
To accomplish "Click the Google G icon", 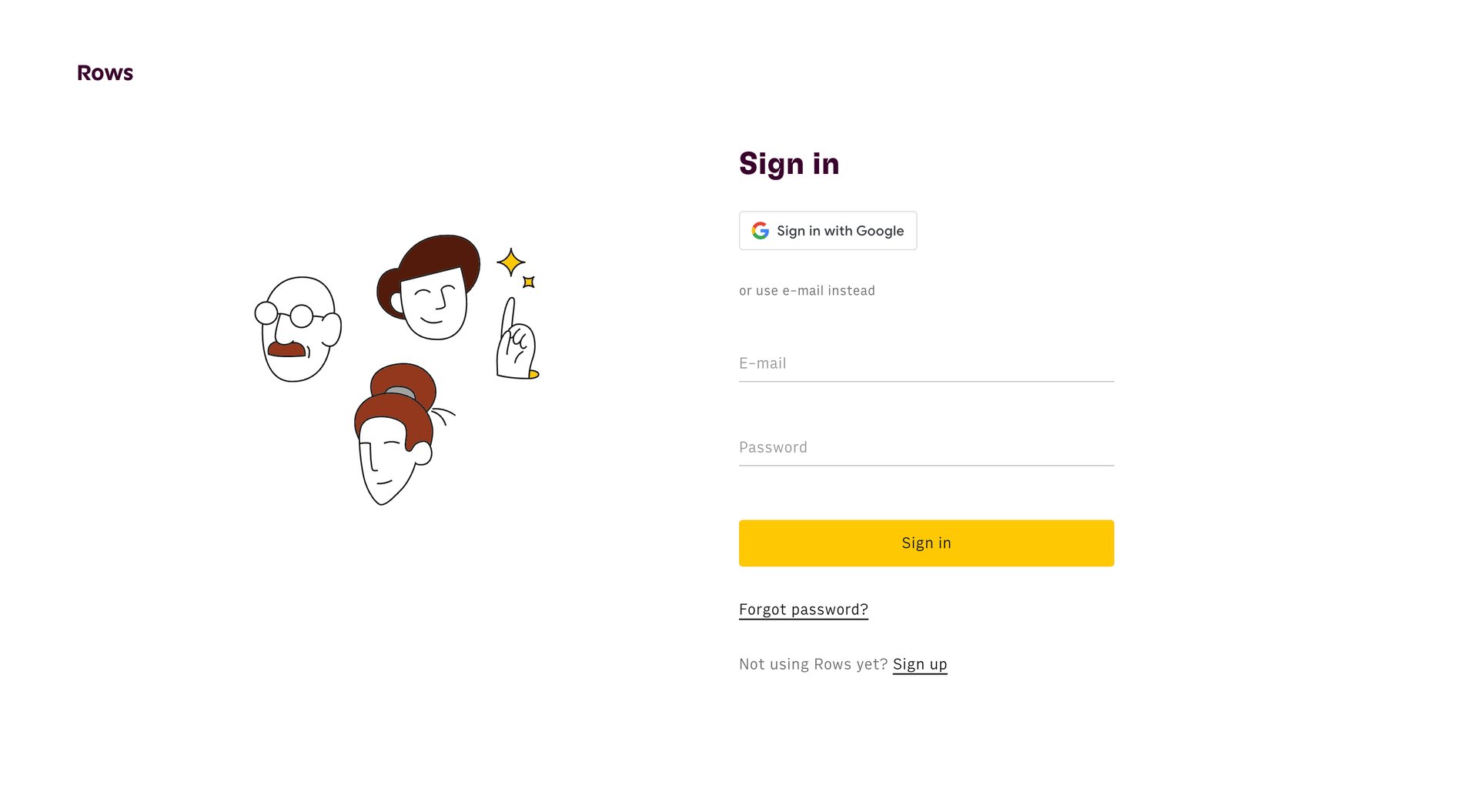I will pyautogui.click(x=759, y=230).
